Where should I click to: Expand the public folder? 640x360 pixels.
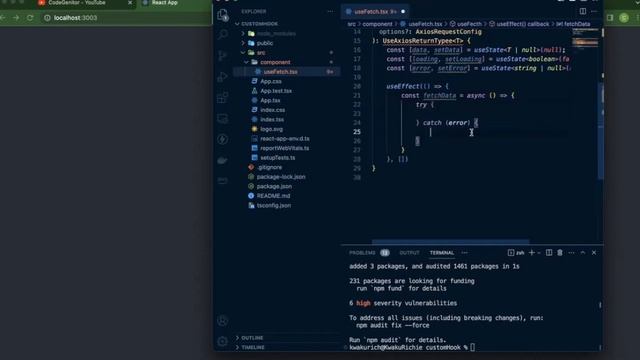(x=244, y=43)
